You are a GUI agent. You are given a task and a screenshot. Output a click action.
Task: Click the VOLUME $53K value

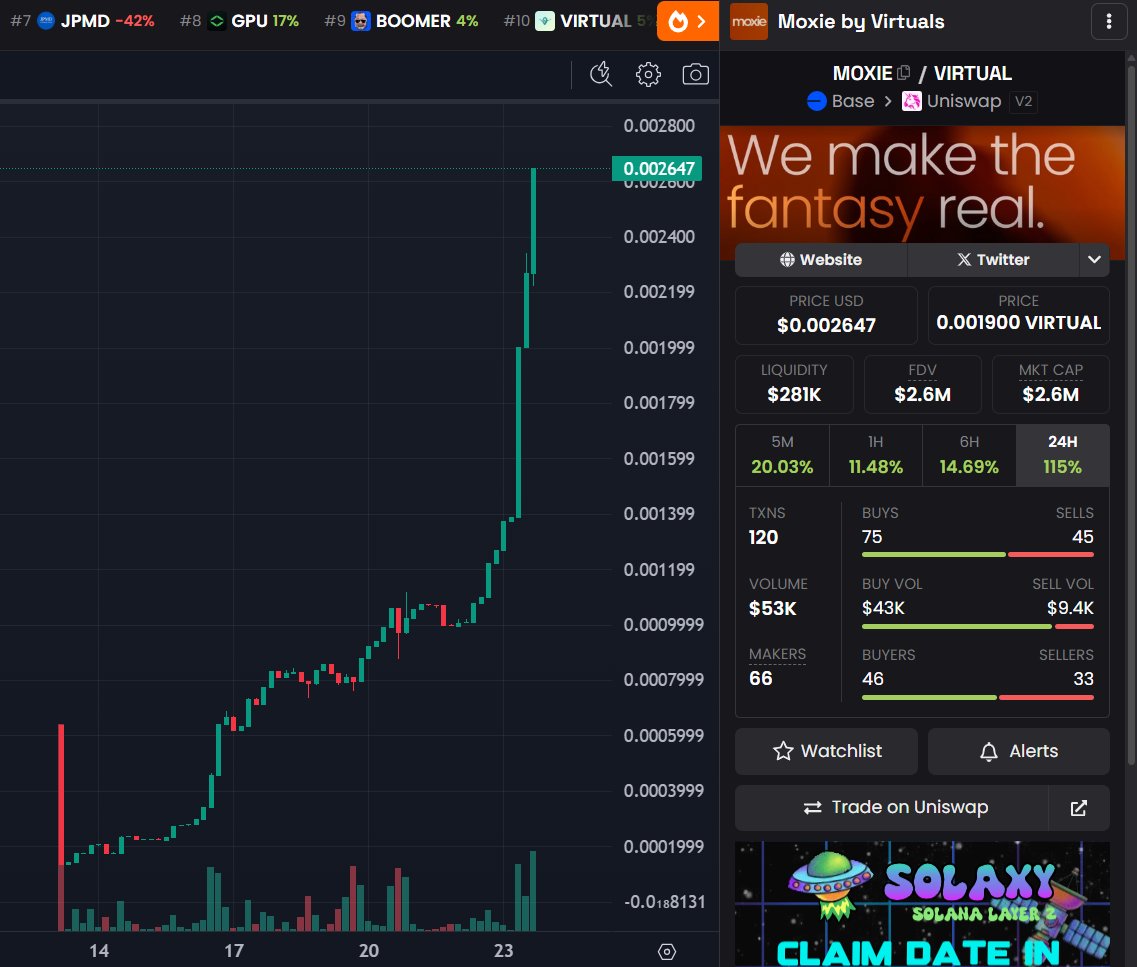click(x=772, y=608)
